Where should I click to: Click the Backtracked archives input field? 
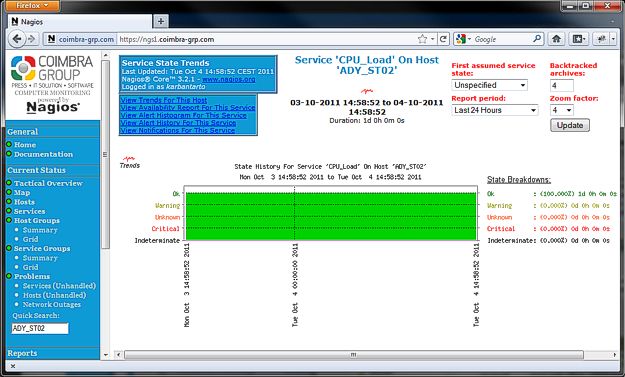tap(562, 85)
